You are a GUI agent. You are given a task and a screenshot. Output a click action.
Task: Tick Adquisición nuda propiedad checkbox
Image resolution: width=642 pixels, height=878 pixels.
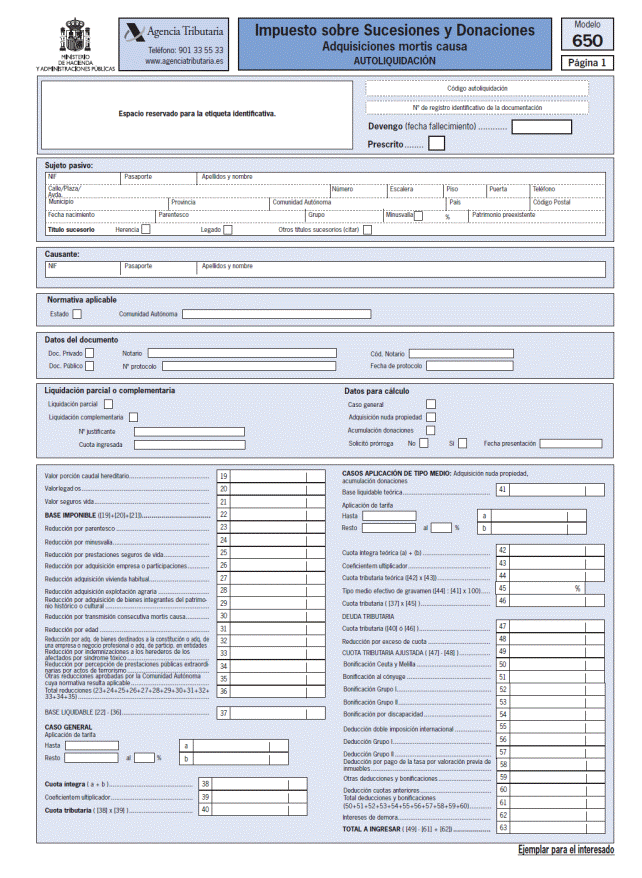(430, 417)
